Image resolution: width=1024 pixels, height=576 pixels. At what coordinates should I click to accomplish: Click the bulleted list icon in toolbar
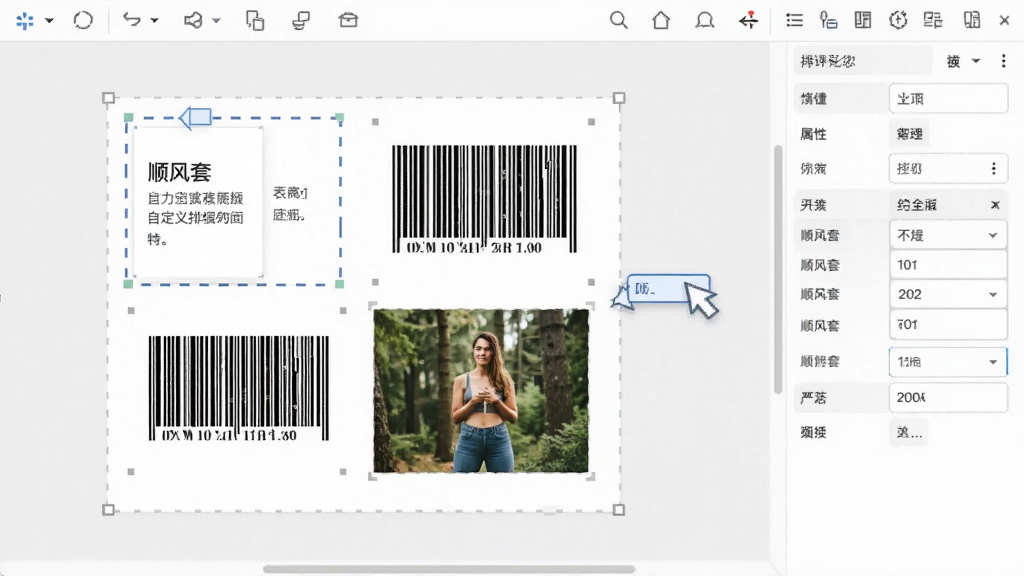(794, 20)
